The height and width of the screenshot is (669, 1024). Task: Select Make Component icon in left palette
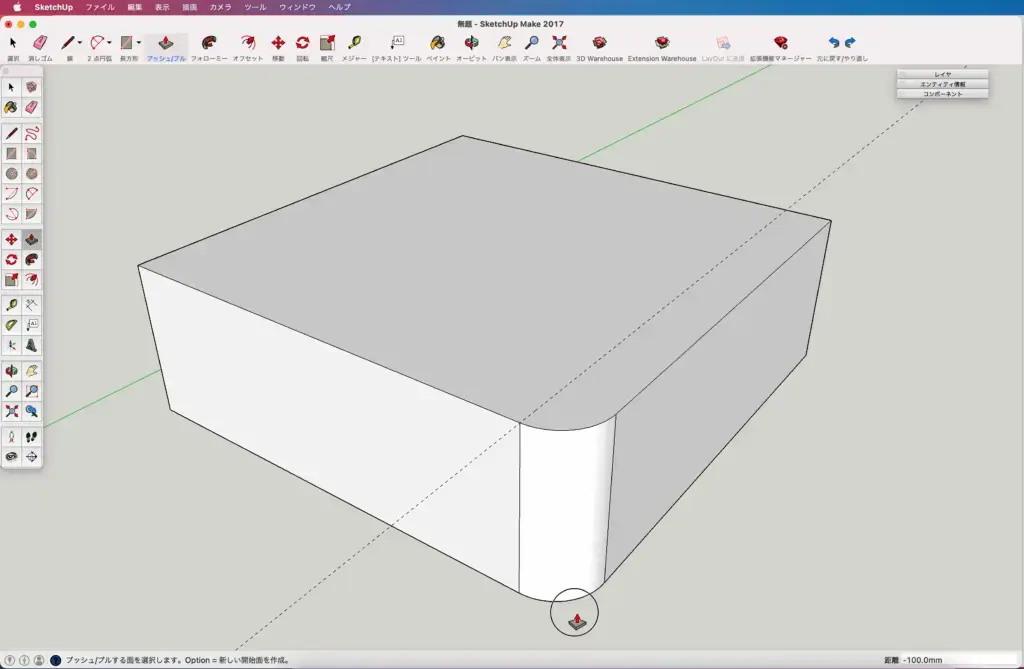tap(31, 87)
